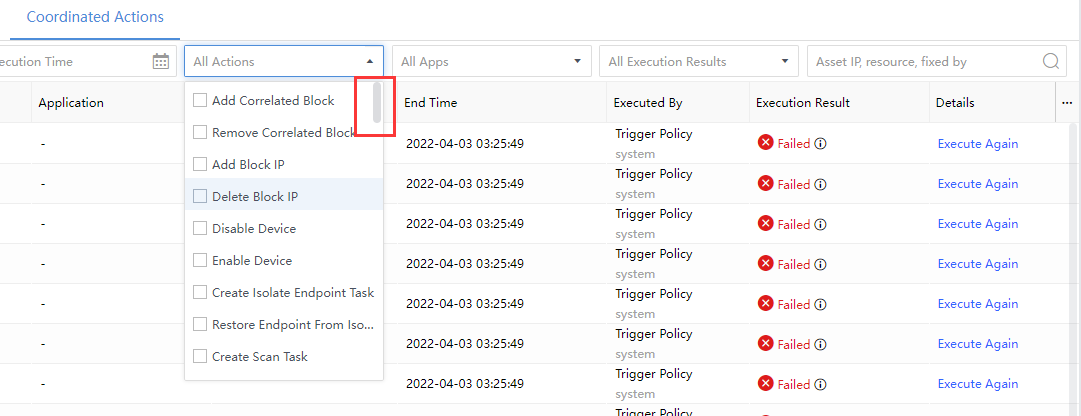This screenshot has width=1081, height=416.
Task: Tick the Delete Block IP checkbox
Action: (x=199, y=196)
